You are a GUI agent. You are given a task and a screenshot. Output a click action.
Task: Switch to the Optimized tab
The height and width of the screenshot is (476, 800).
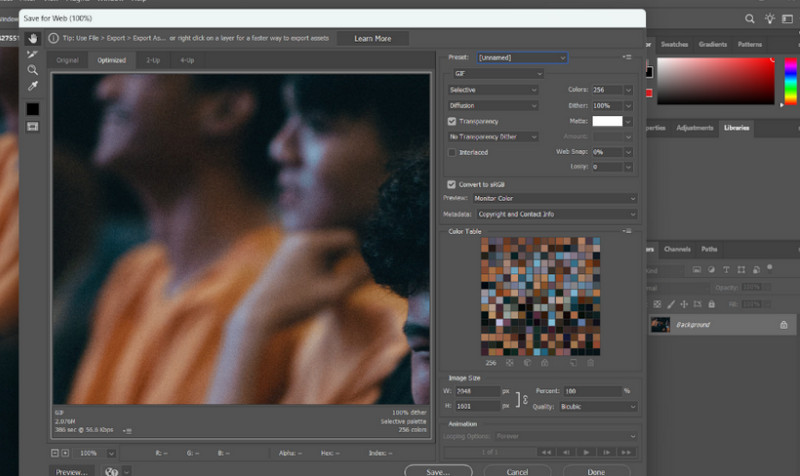111,60
